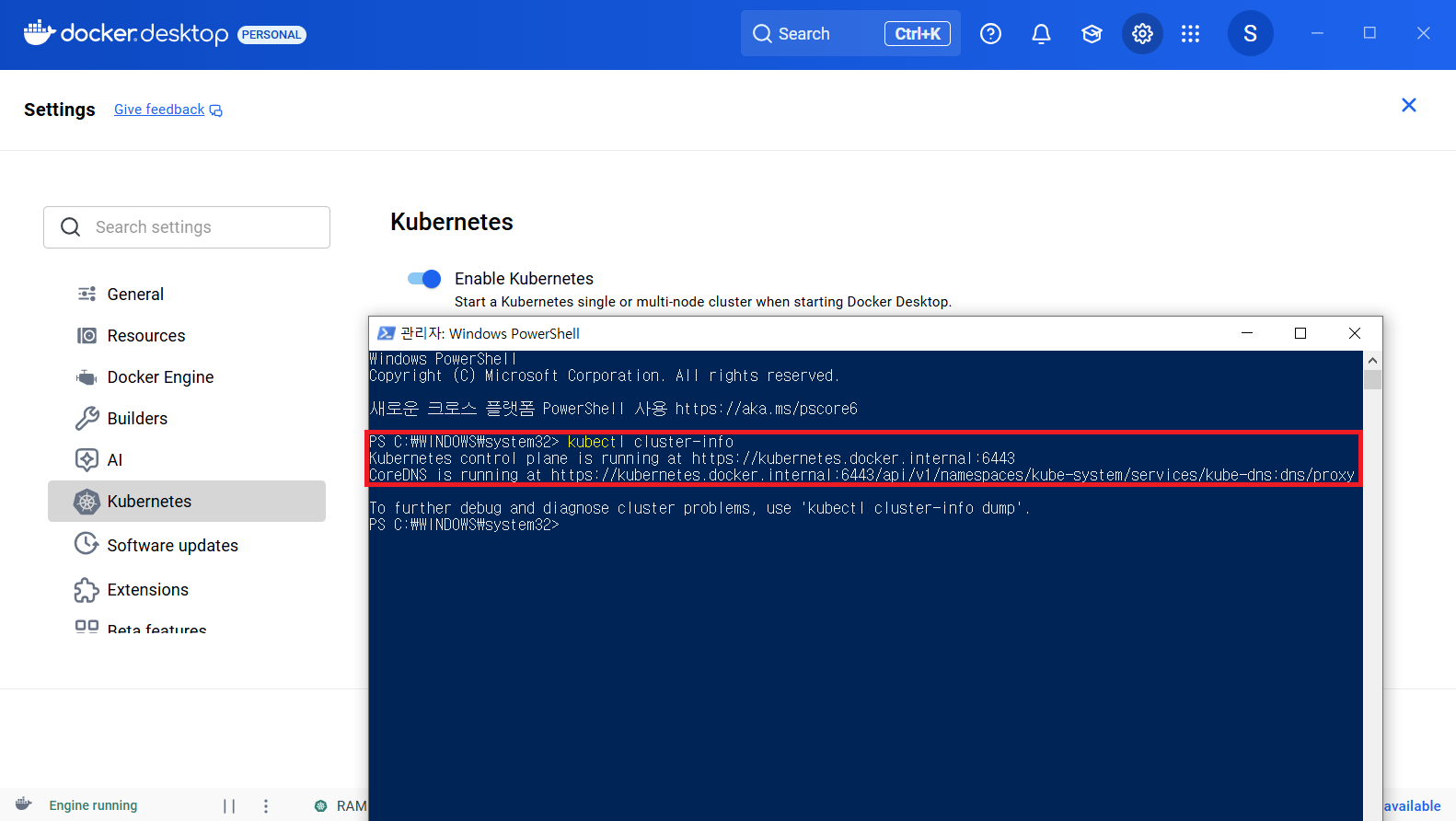The image size is (1456, 821).
Task: Open the apps grid icon in header
Action: (x=1190, y=34)
